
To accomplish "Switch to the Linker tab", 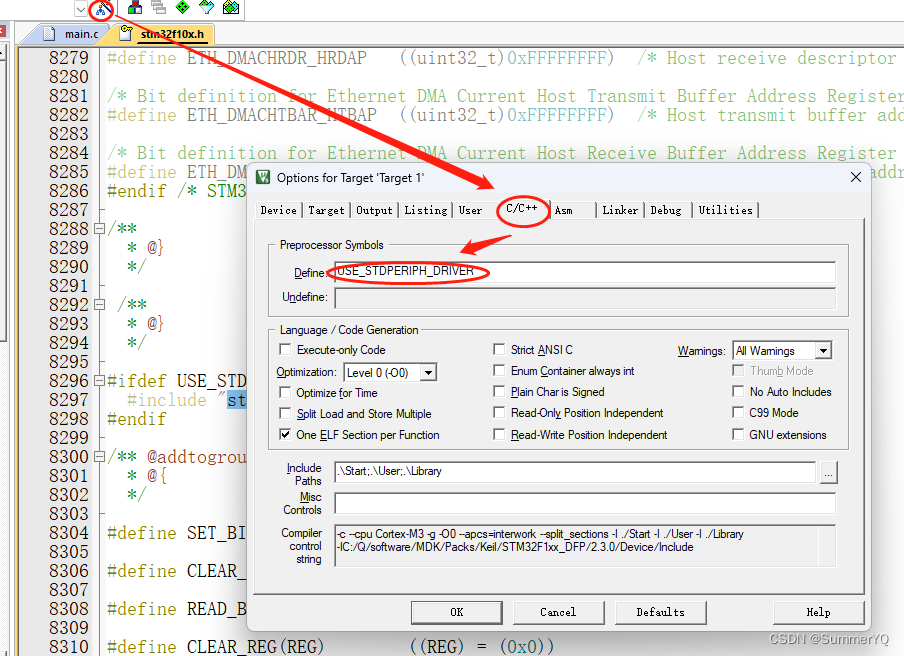I will coord(620,210).
